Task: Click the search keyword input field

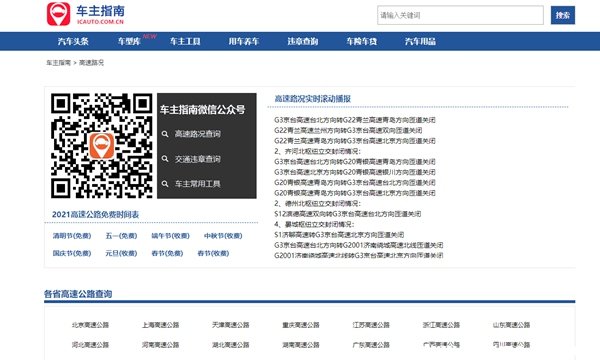Action: click(x=460, y=15)
